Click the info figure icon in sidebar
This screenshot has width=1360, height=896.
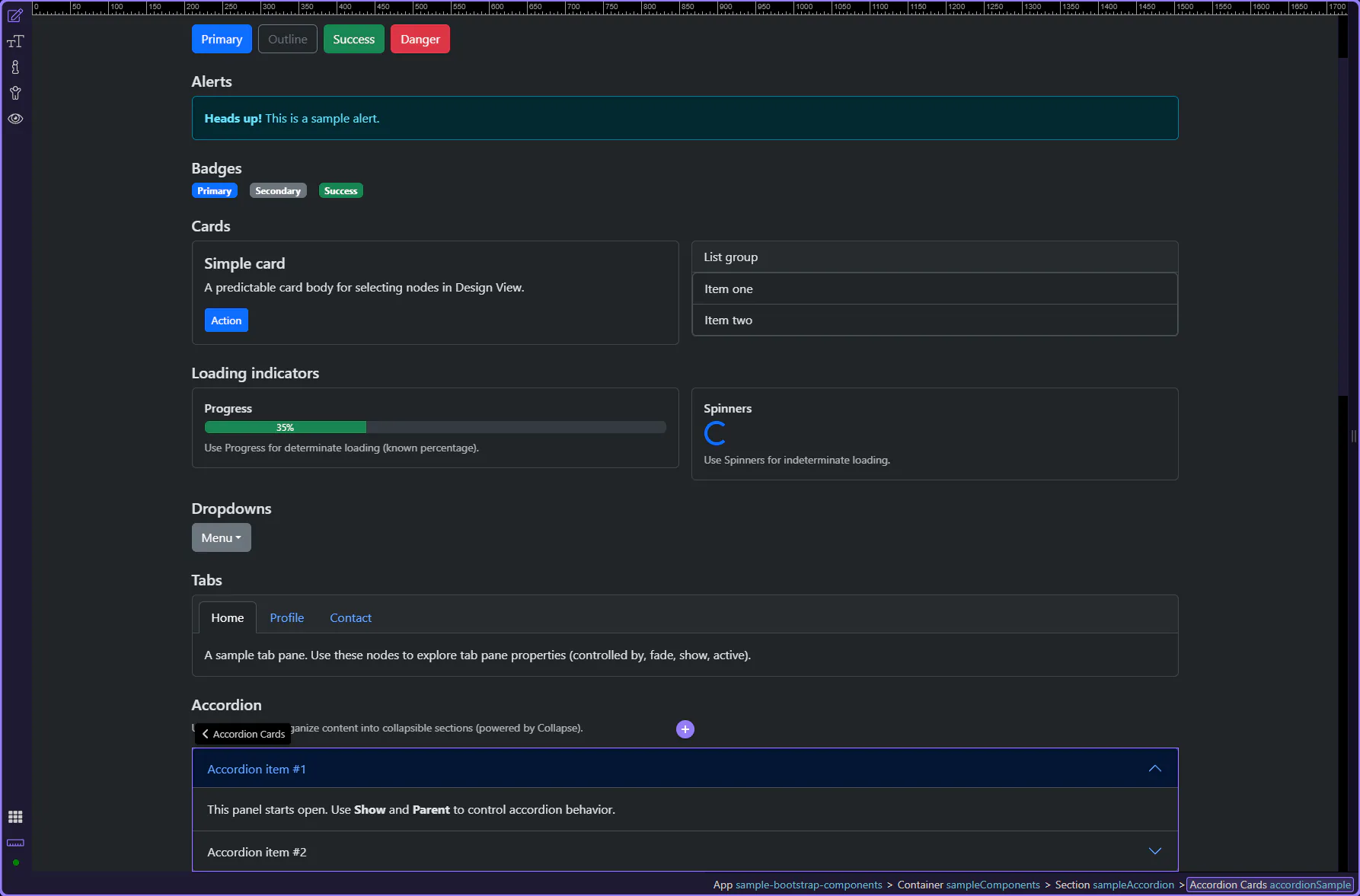tap(15, 67)
